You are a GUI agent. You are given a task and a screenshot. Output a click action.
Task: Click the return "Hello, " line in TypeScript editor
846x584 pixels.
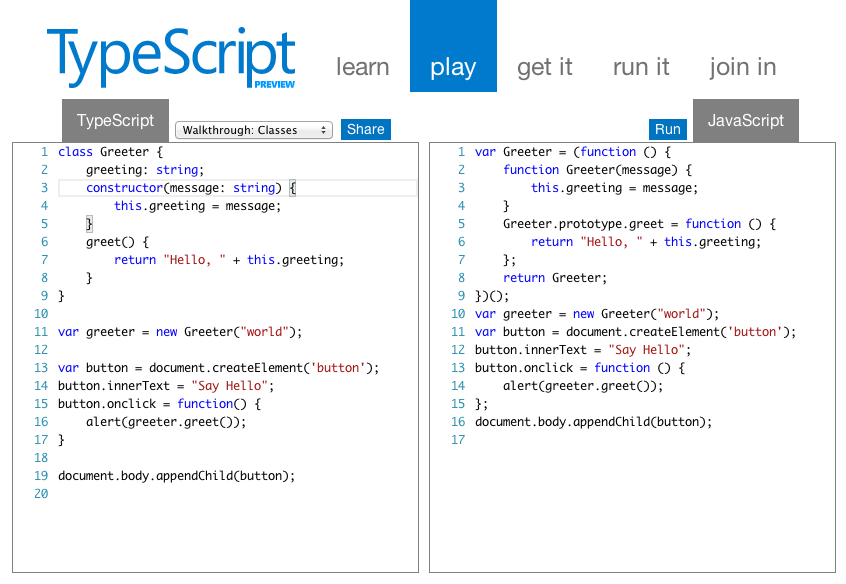pos(229,260)
